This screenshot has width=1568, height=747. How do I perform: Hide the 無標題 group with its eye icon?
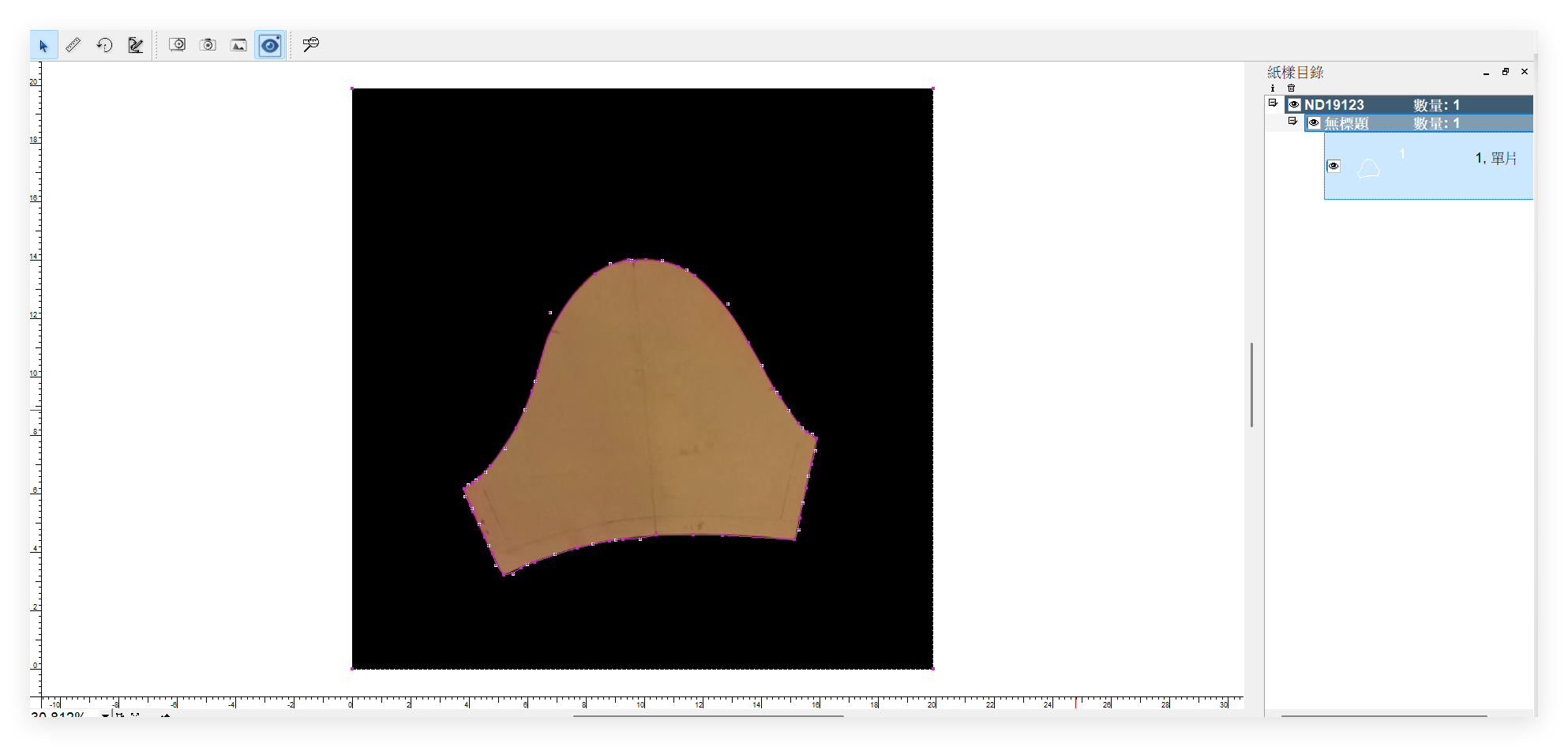1315,123
